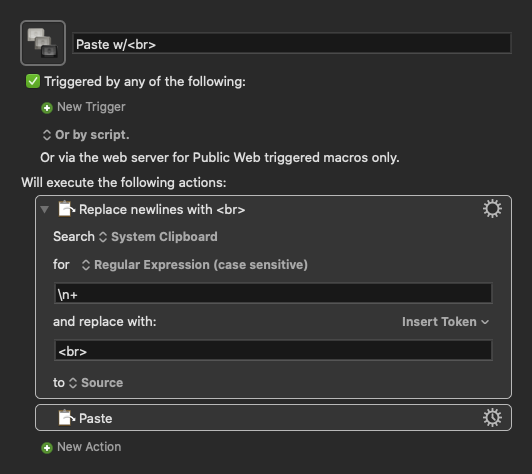Viewport: 532px width, 474px height.
Task: Click the macro icon well
Action: [43, 43]
